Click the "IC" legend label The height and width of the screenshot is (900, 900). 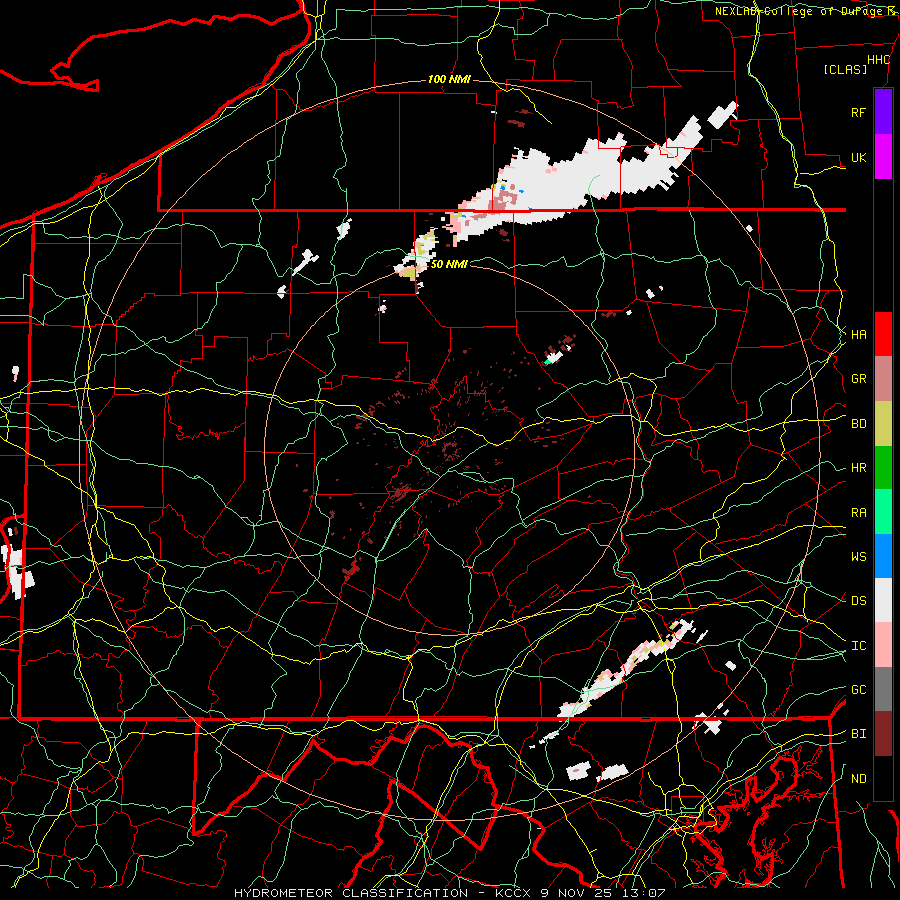858,646
